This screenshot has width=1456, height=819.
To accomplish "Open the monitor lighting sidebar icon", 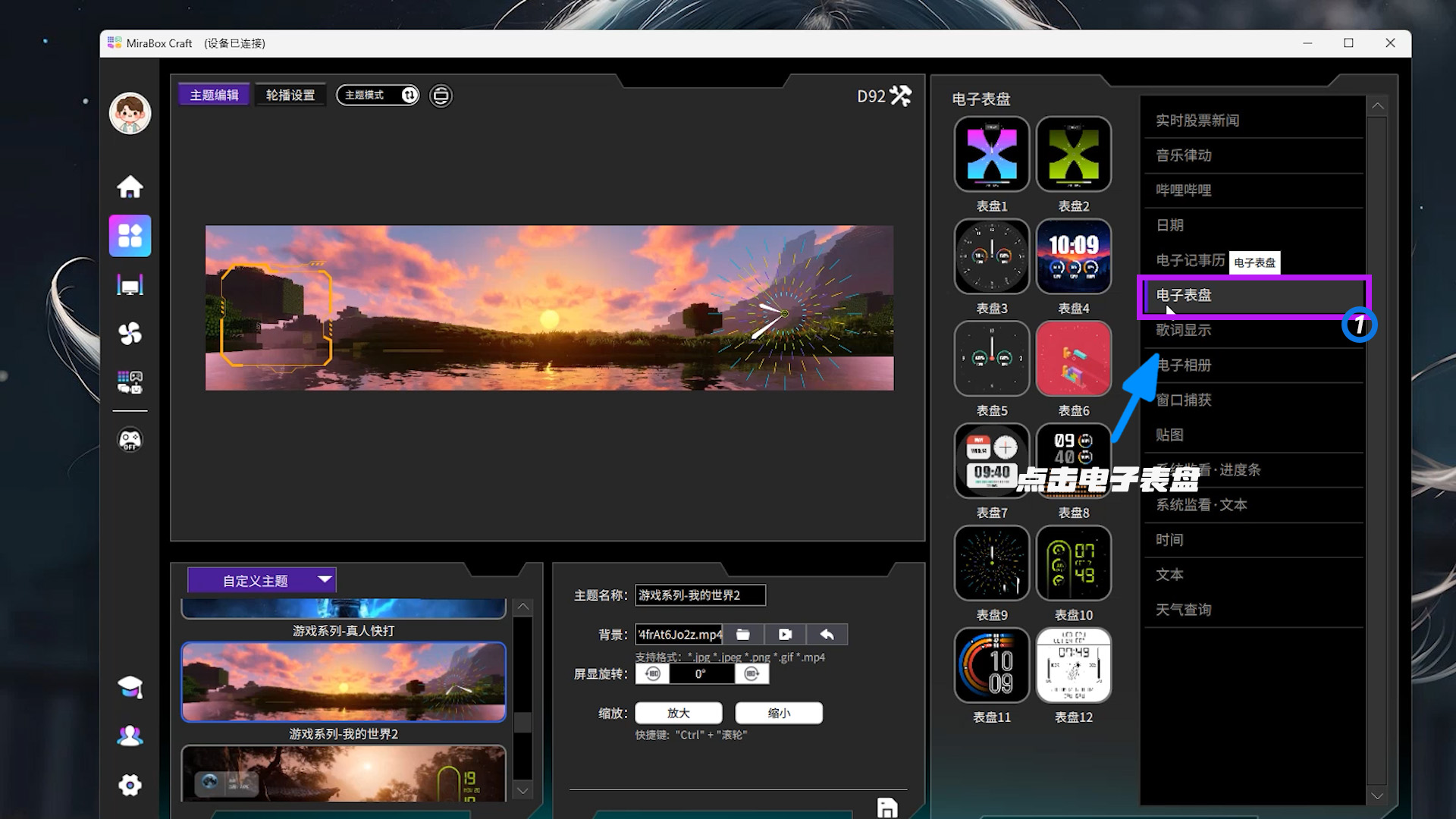I will [130, 285].
